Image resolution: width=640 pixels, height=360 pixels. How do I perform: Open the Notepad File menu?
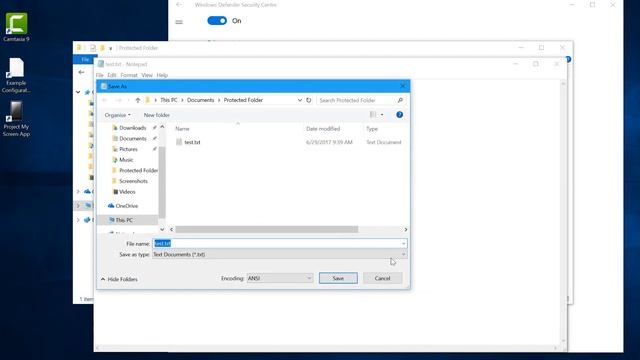(x=100, y=75)
